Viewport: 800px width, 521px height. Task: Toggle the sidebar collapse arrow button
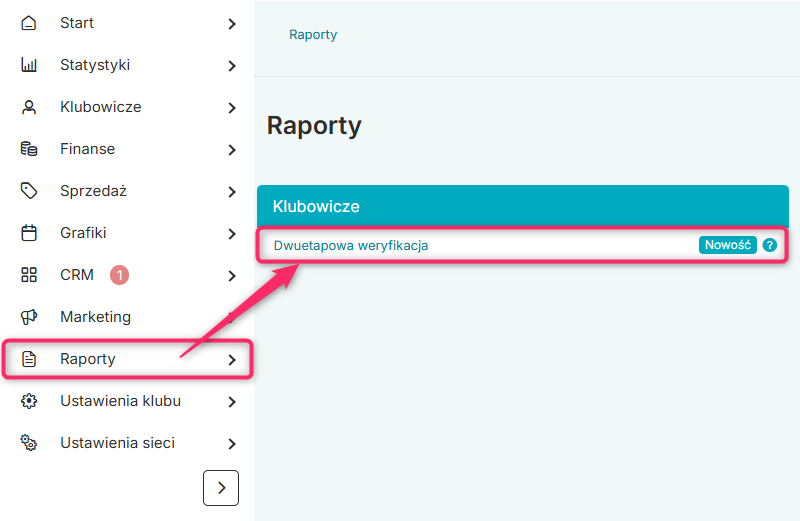tap(221, 488)
